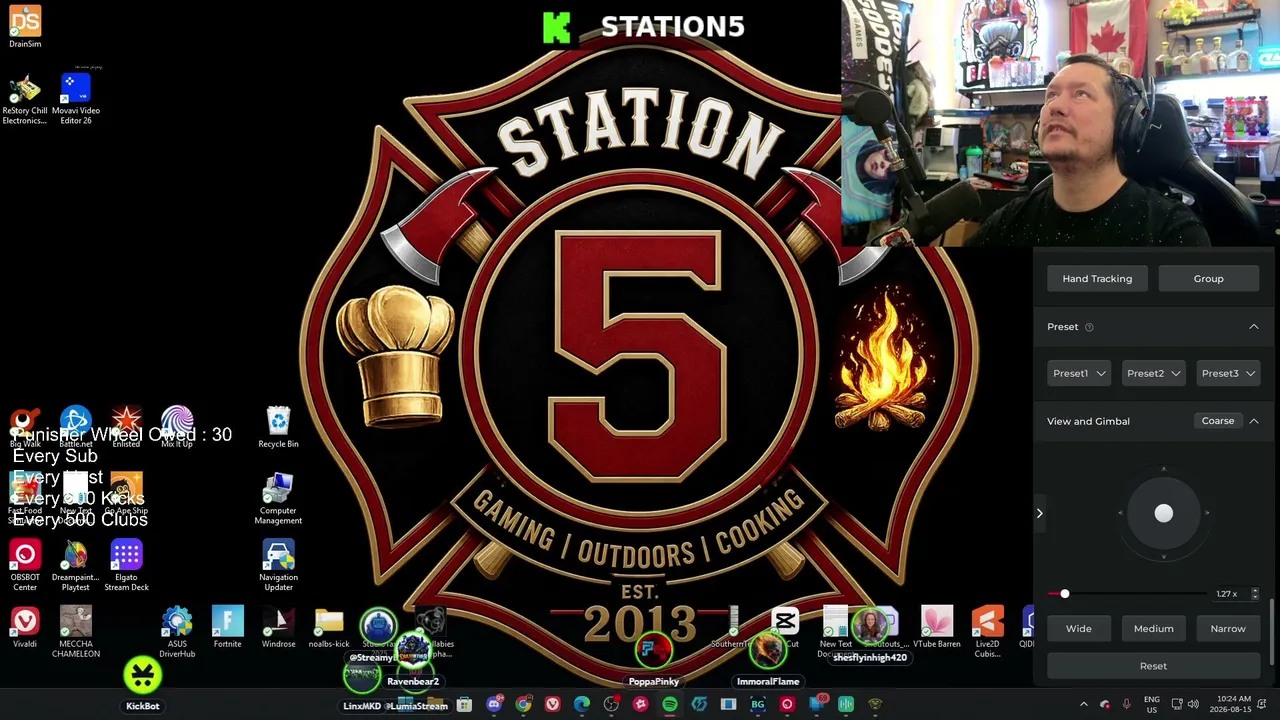Tilt gimbal down with the bottom arrow
Viewport: 1280px width, 720px height.
tap(1163, 556)
